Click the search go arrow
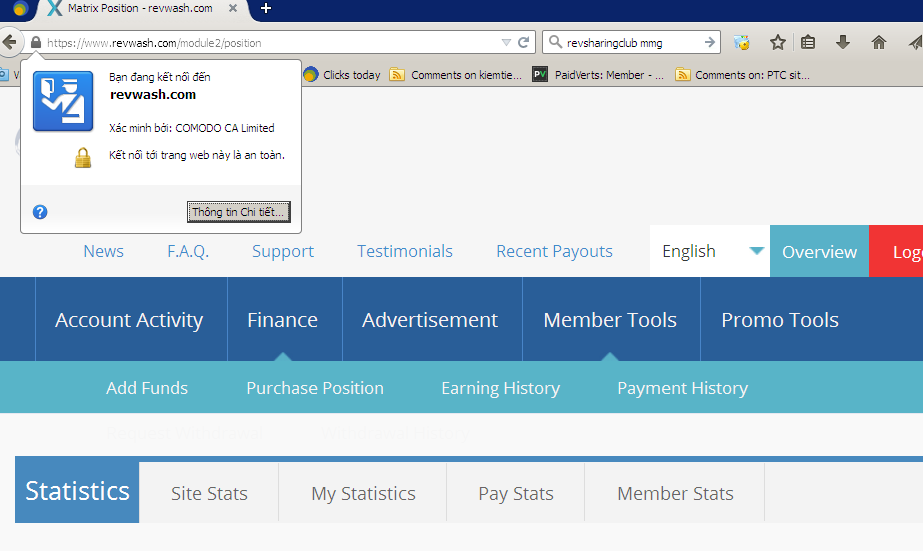923x551 pixels. click(709, 42)
